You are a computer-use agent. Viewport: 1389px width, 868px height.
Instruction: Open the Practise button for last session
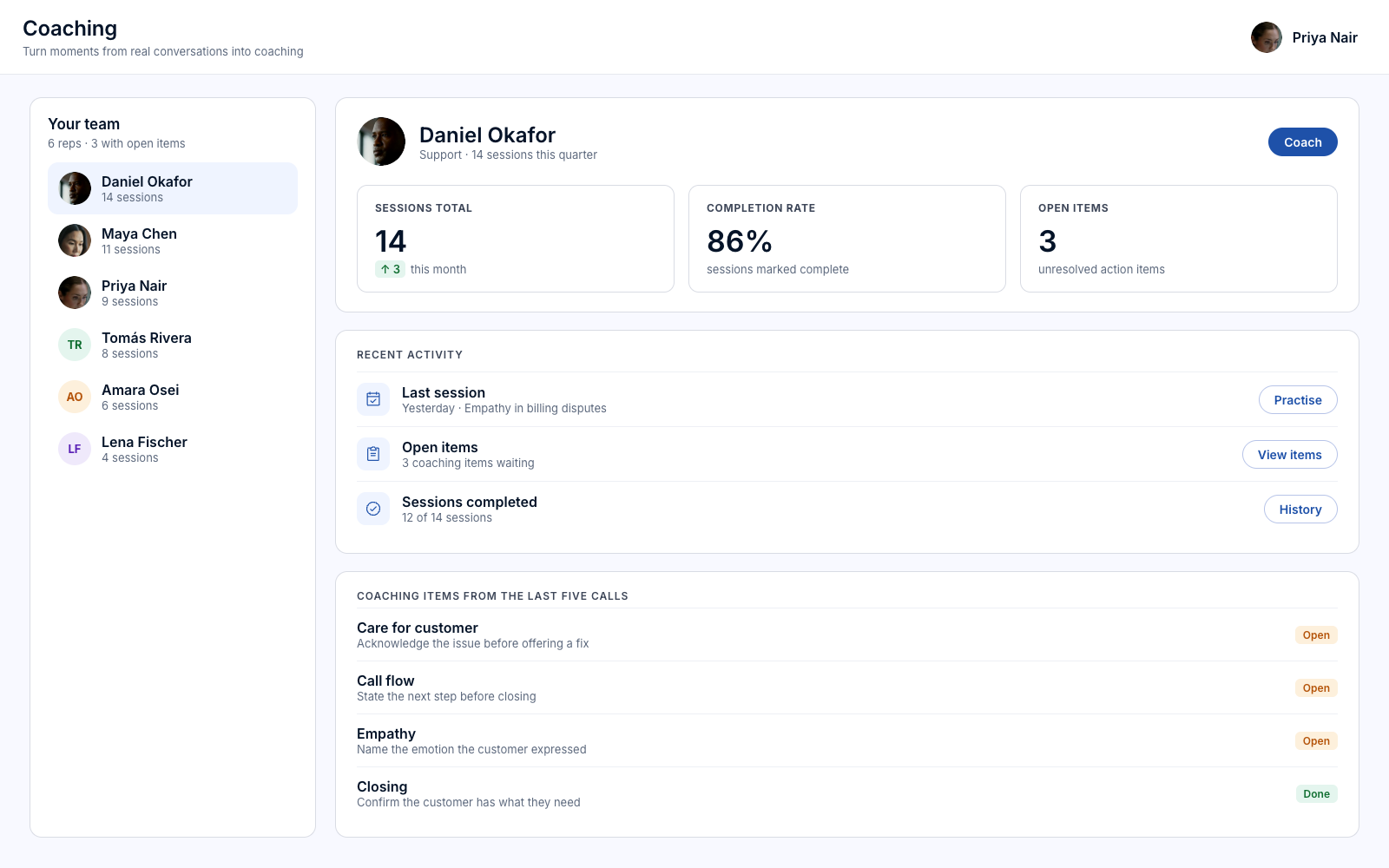click(x=1298, y=400)
